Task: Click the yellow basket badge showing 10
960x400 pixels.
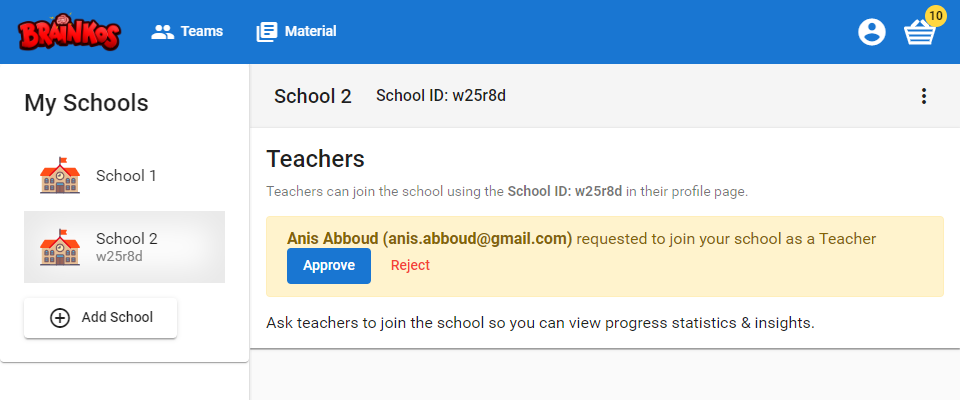Action: [935, 15]
